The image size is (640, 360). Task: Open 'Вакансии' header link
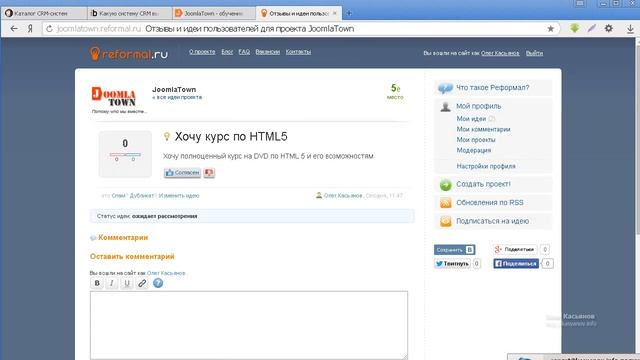point(268,52)
